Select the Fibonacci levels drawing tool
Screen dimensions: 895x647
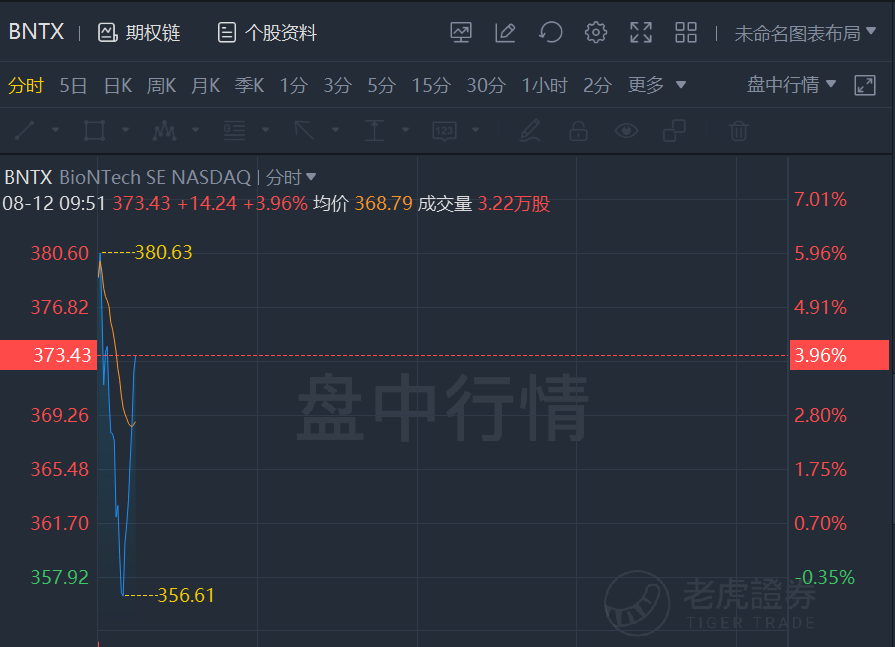pos(235,130)
